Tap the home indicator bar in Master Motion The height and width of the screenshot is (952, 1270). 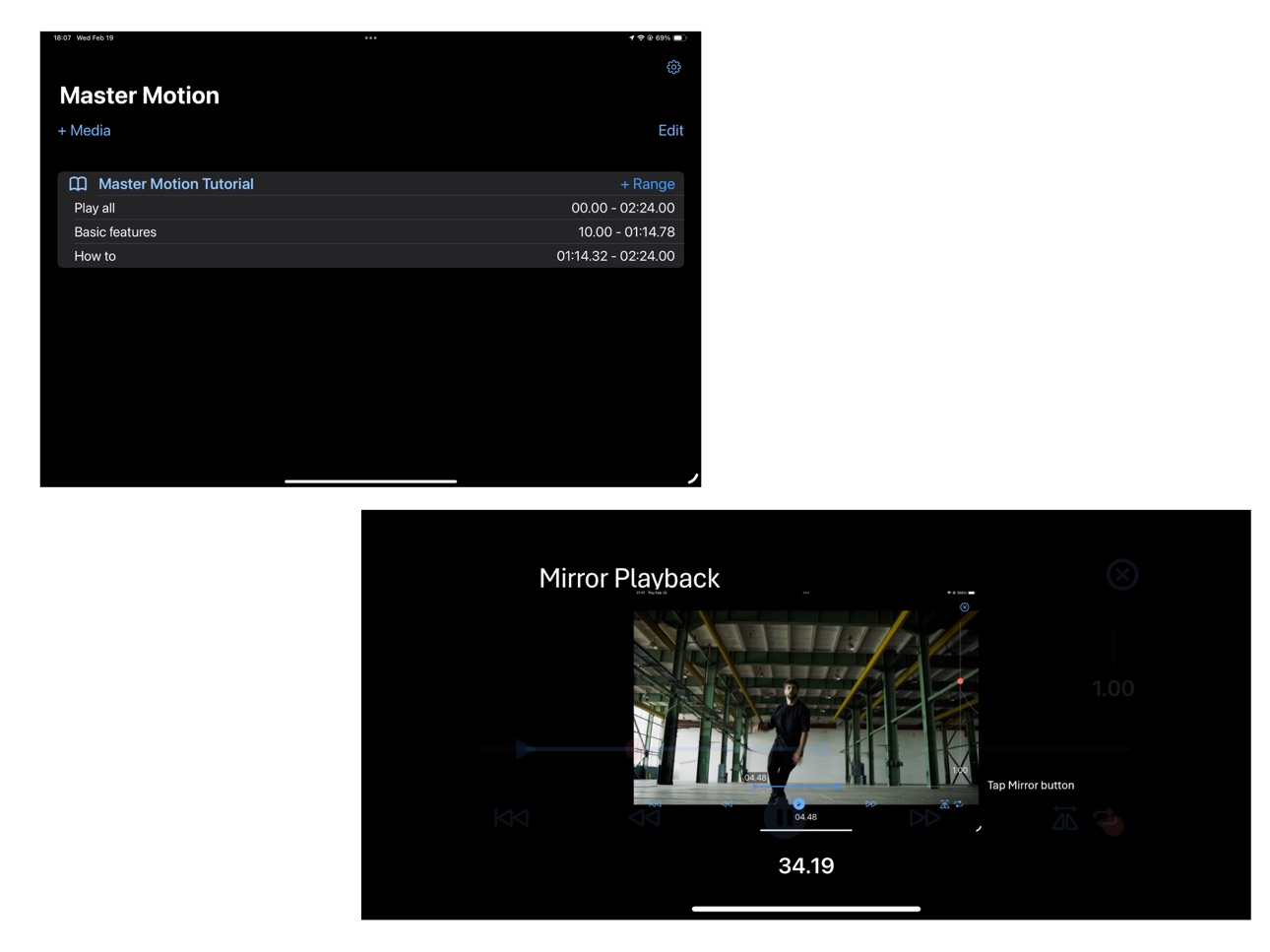370,481
